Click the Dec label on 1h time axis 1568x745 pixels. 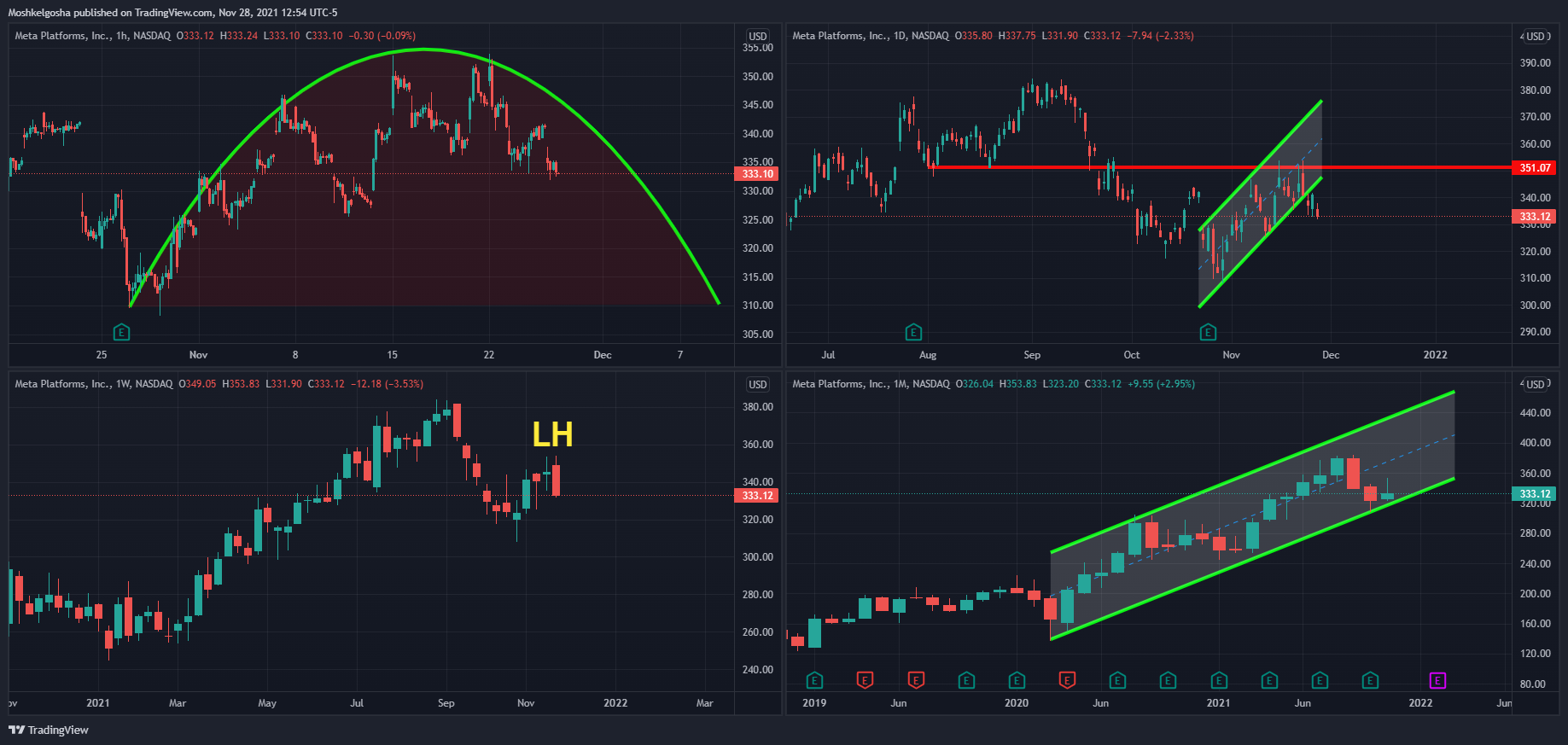[603, 354]
